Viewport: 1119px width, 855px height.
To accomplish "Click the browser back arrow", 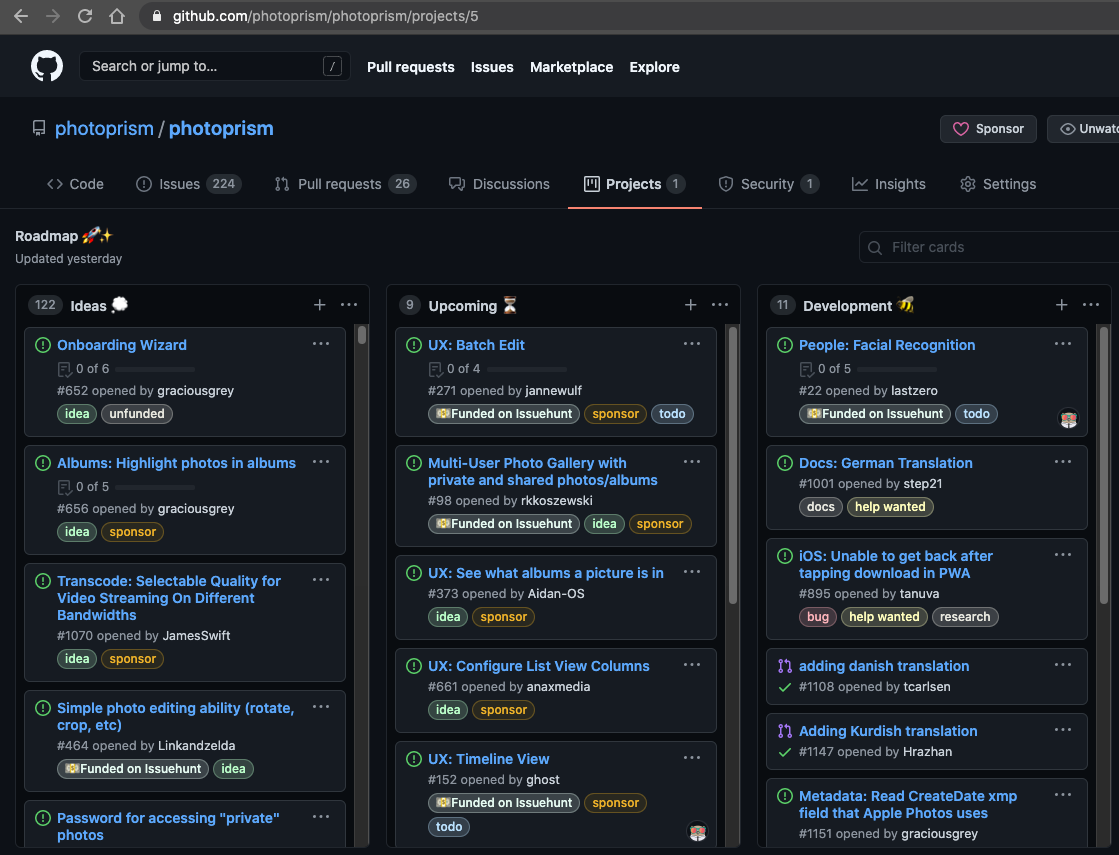I will [21, 16].
